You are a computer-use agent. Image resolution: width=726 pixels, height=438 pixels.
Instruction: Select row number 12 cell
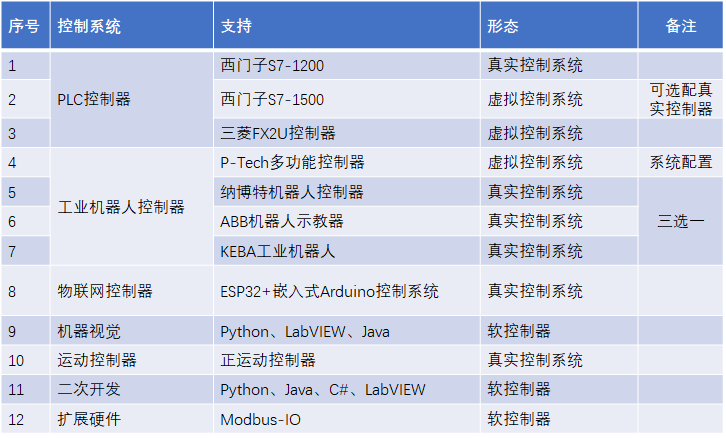(x=25, y=419)
